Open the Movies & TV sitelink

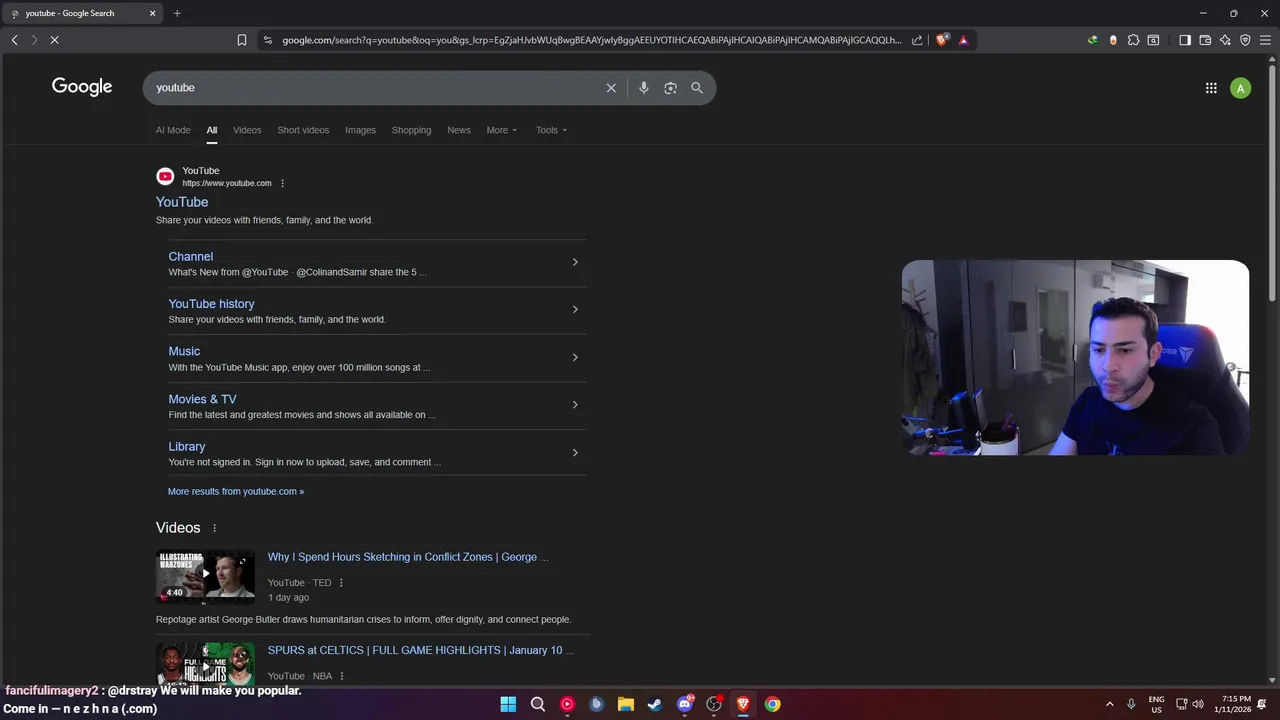(x=202, y=399)
